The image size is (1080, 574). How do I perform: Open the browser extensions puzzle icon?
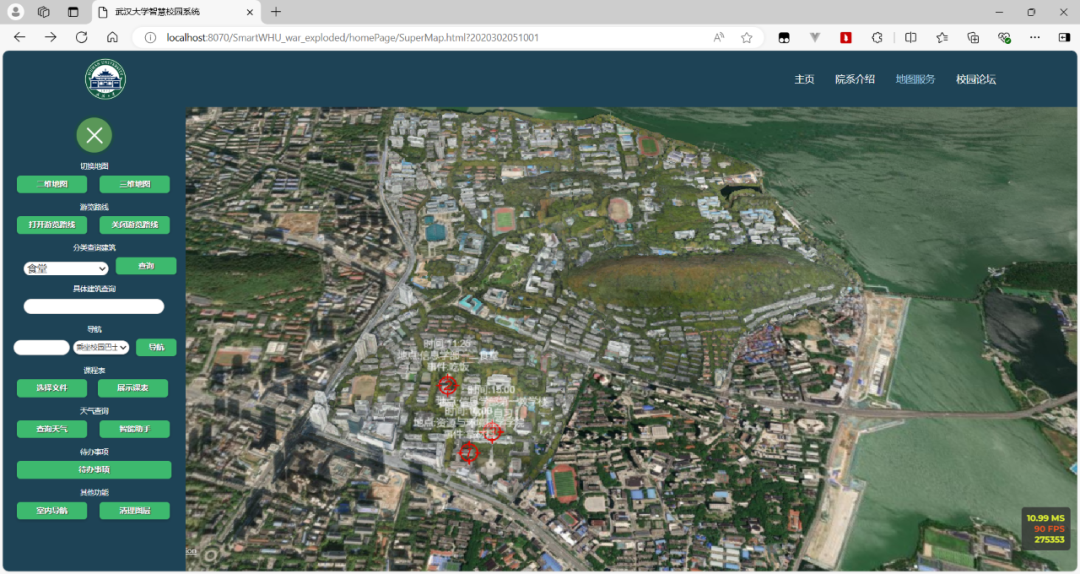(x=877, y=37)
